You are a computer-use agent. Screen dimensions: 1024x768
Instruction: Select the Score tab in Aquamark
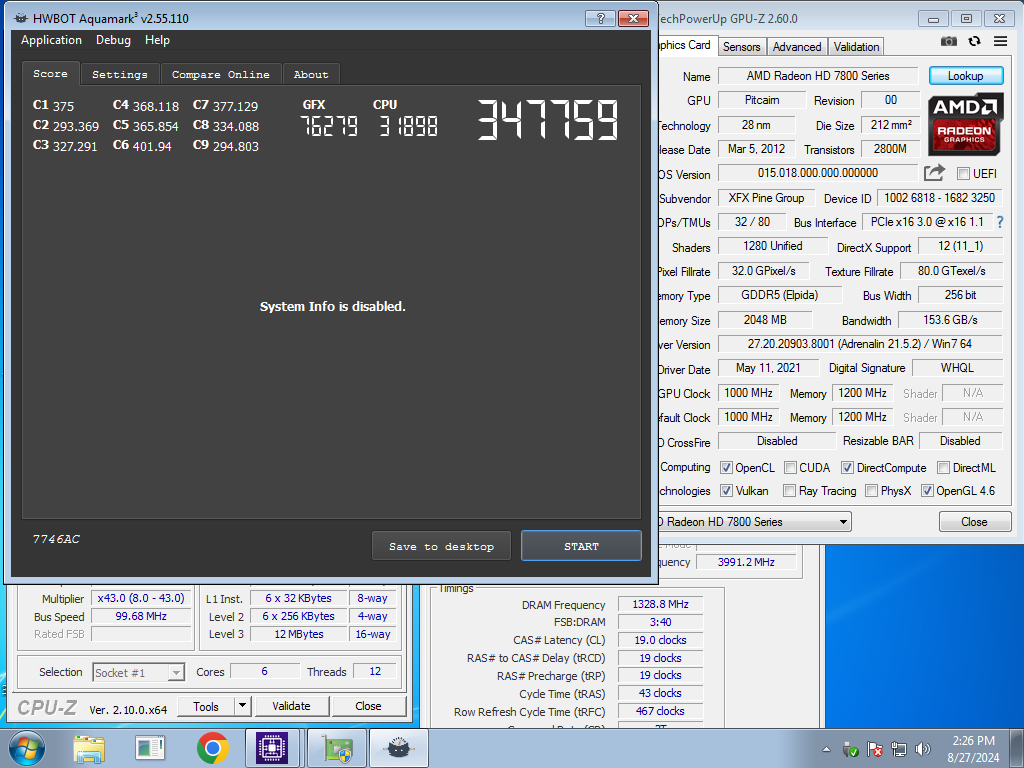[x=50, y=74]
